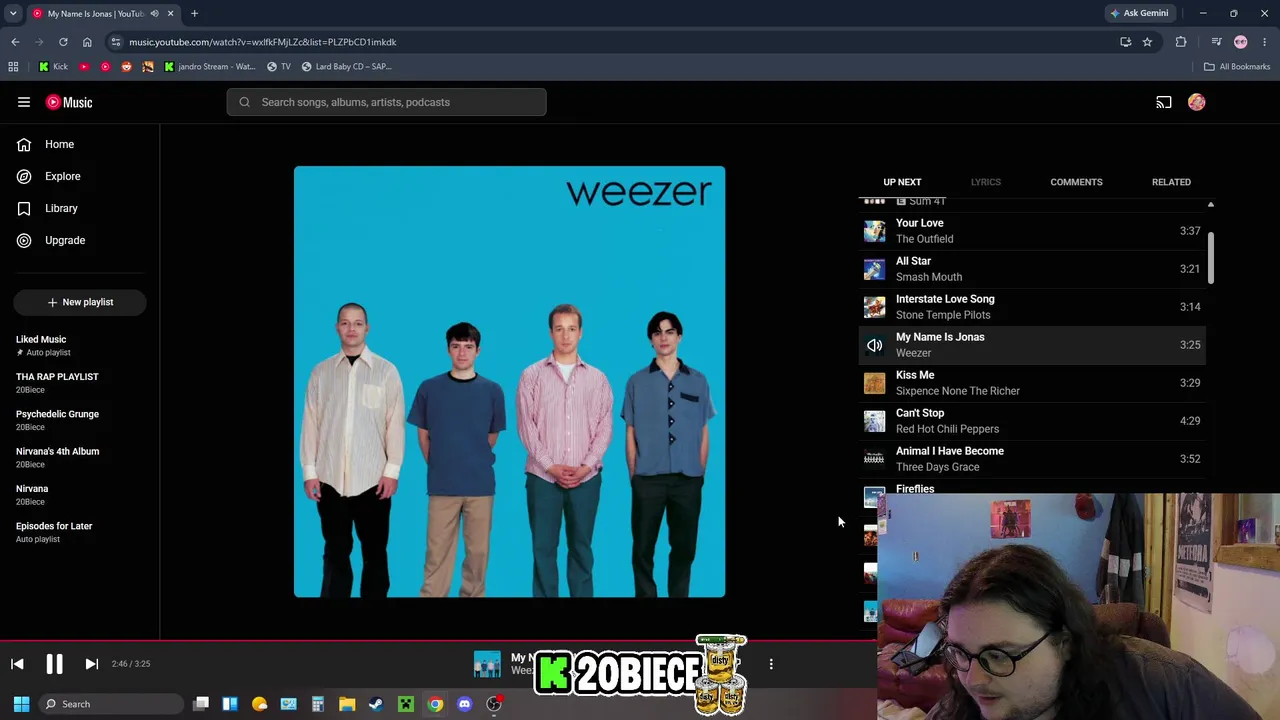The height and width of the screenshot is (720, 1280).
Task: Open the YouTube Music guide hamburger menu
Action: coord(24,102)
